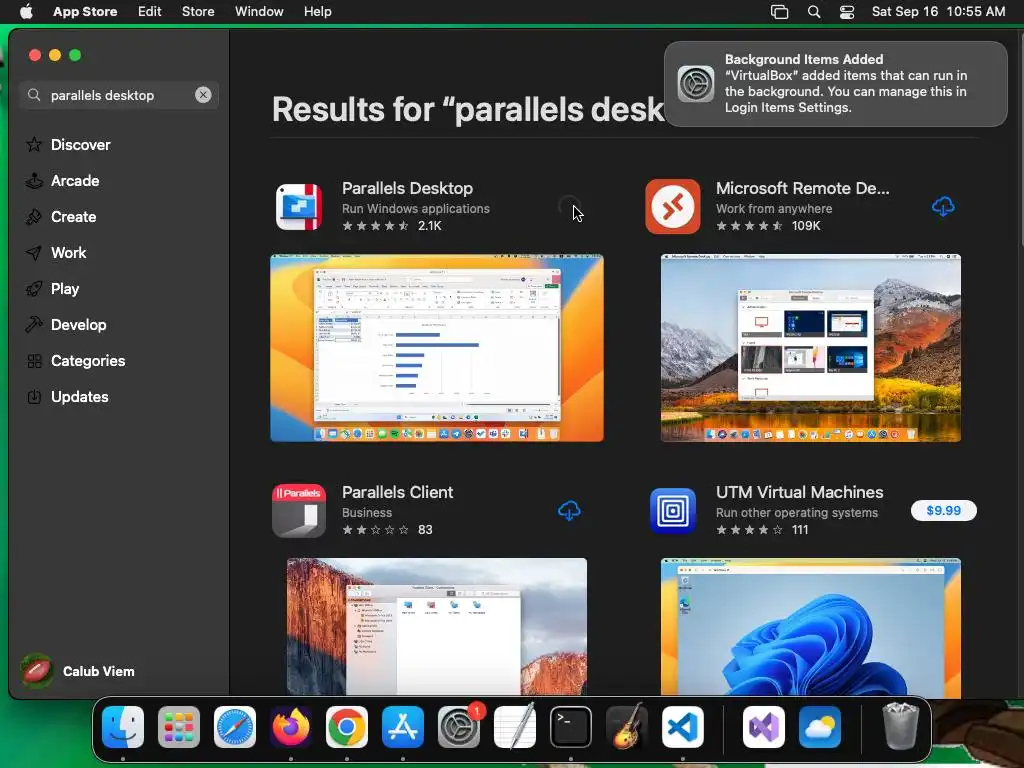Viewport: 1024px width, 768px height.
Task: Open Safari from the Dock
Action: point(235,727)
